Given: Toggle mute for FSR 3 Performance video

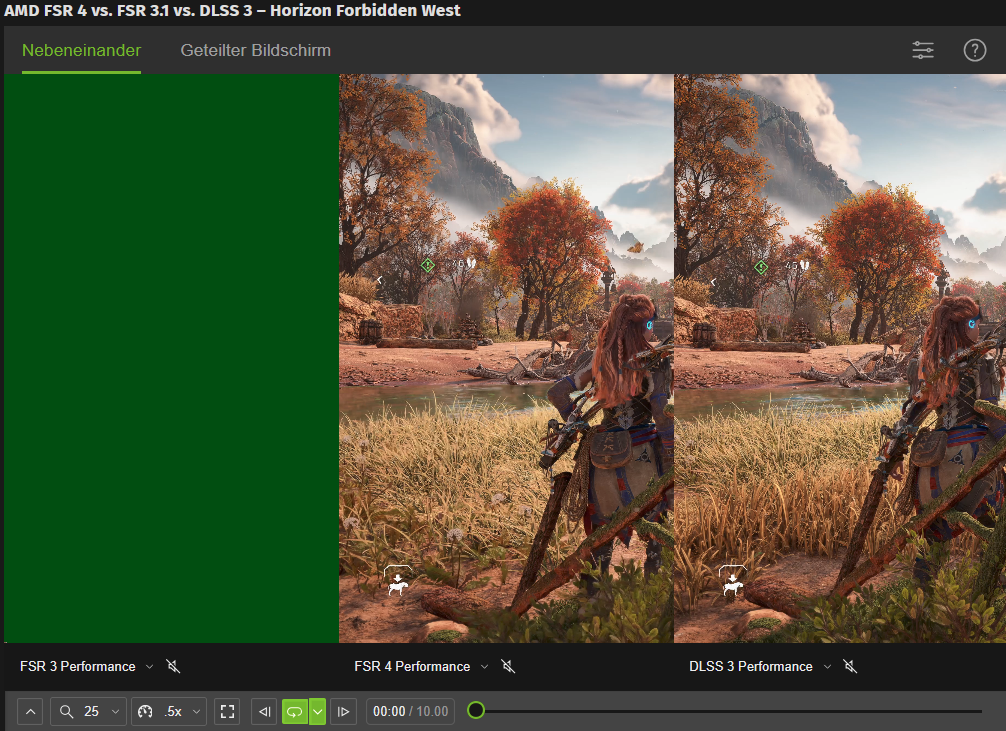Looking at the screenshot, I should (173, 666).
